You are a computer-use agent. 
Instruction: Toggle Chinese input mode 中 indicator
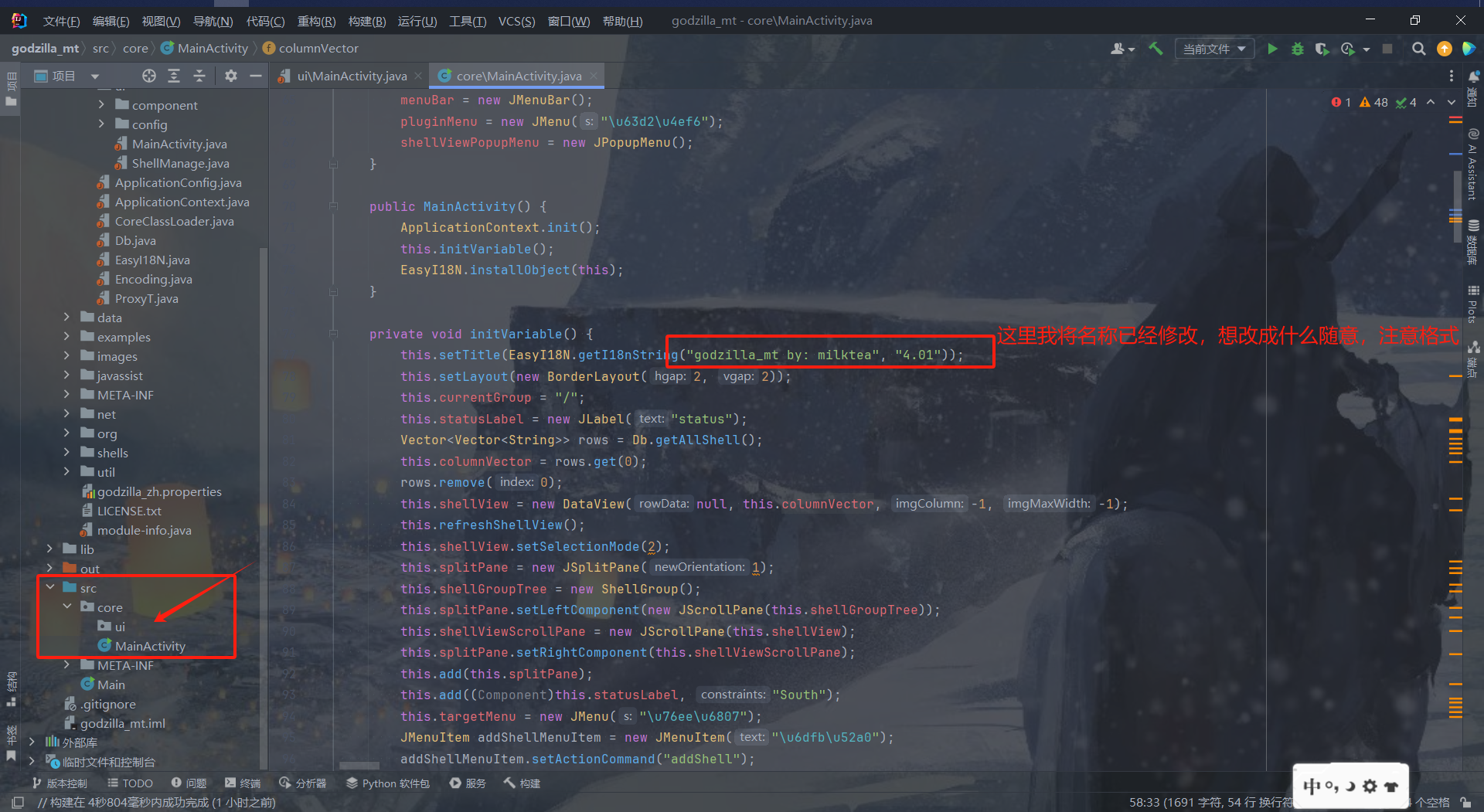[1312, 787]
